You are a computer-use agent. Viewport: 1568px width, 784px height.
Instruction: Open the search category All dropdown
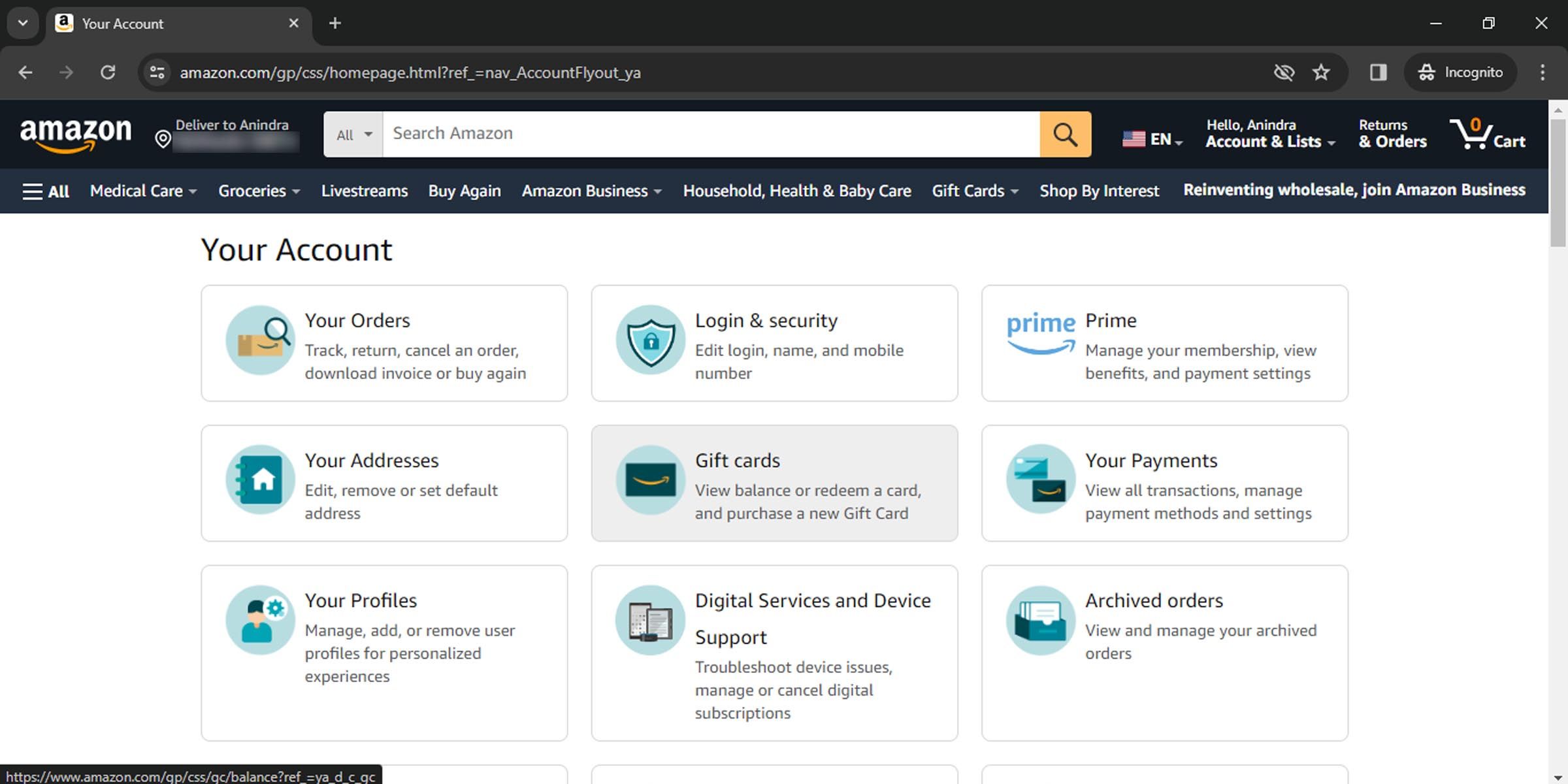tap(351, 134)
